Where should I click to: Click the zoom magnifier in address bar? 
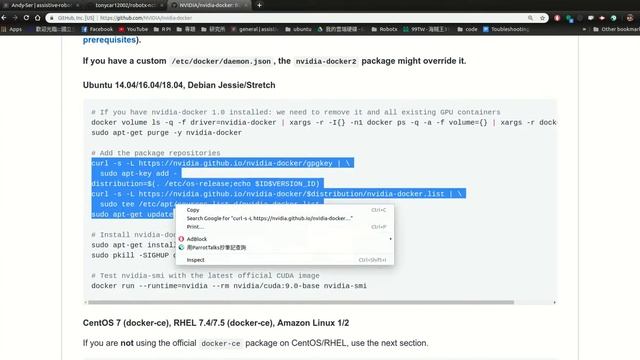coord(530,18)
